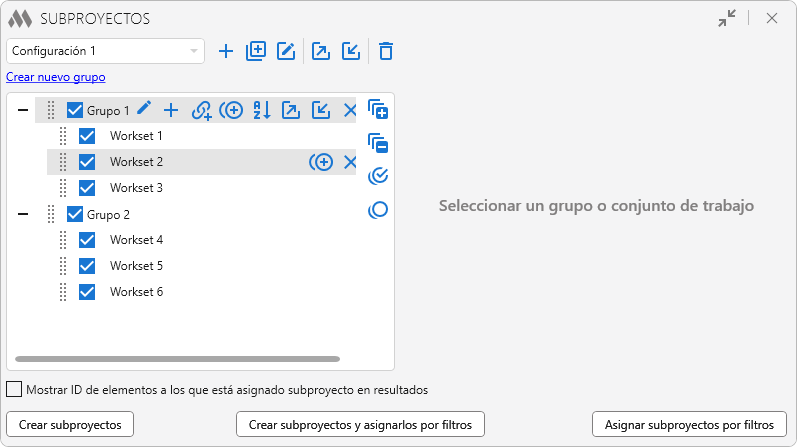Duplicate the current configuration
797x447 pixels.
click(x=256, y=51)
